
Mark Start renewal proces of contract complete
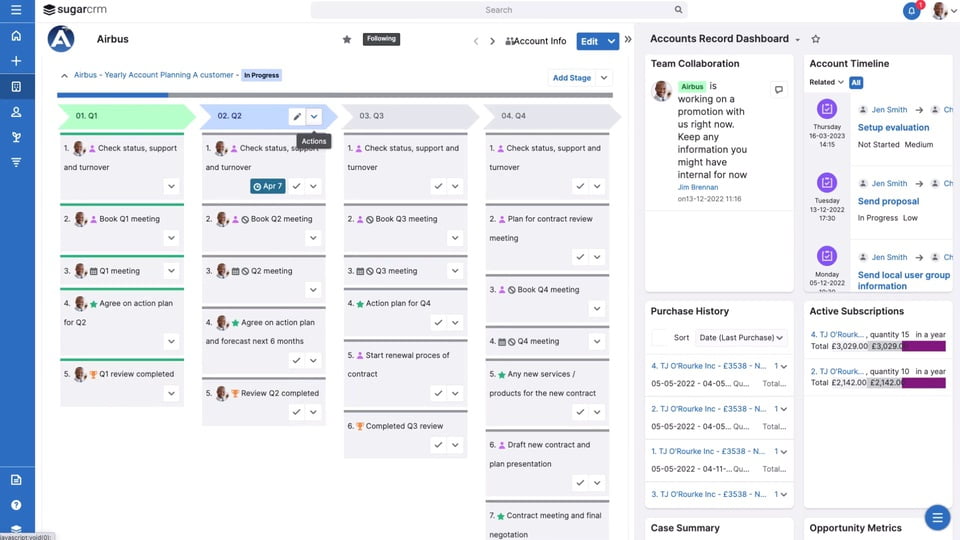(x=438, y=393)
